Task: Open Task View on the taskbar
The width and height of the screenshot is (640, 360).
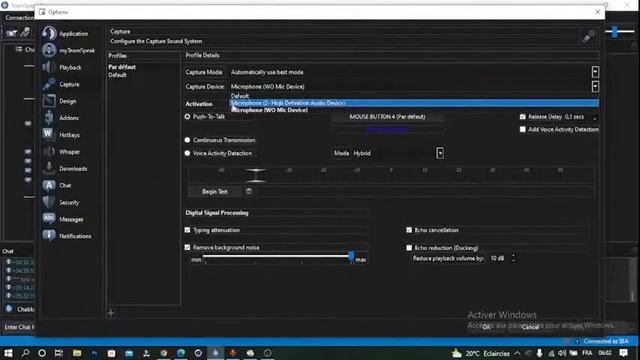Action: click(x=59, y=353)
